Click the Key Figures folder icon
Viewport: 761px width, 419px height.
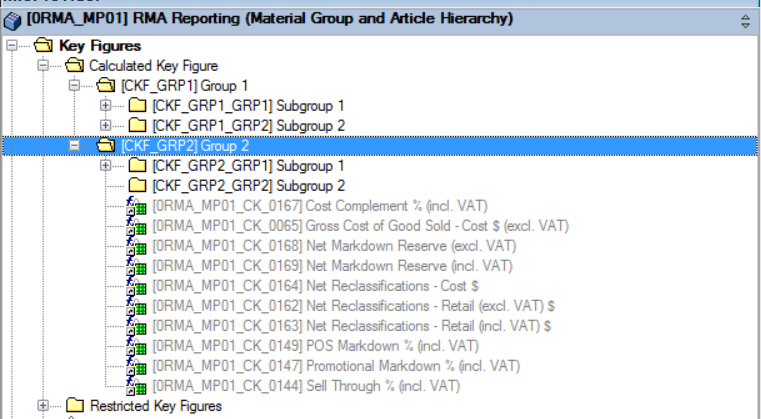(x=43, y=46)
